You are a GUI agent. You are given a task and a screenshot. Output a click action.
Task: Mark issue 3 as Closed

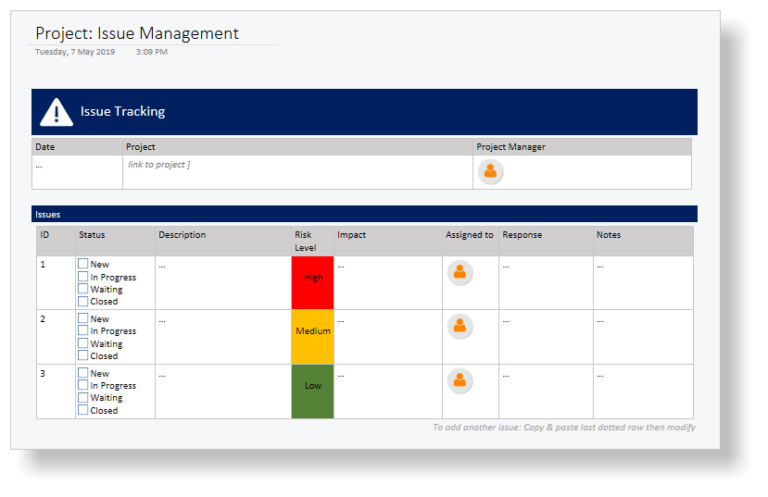click(x=83, y=410)
